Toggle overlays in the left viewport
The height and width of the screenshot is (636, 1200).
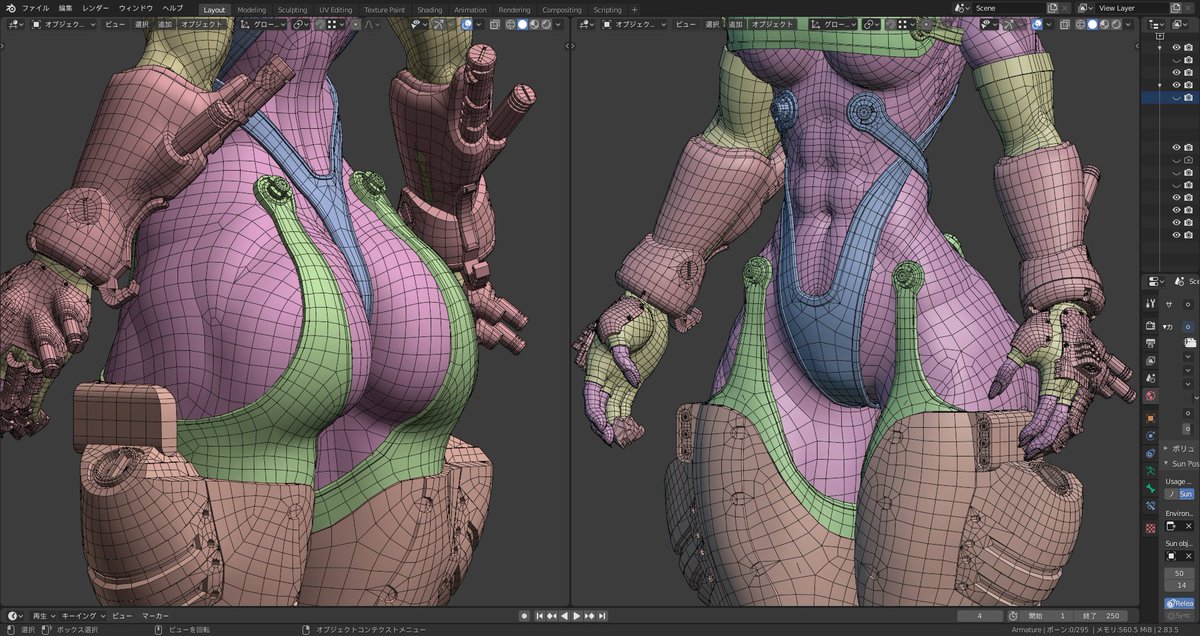point(466,24)
